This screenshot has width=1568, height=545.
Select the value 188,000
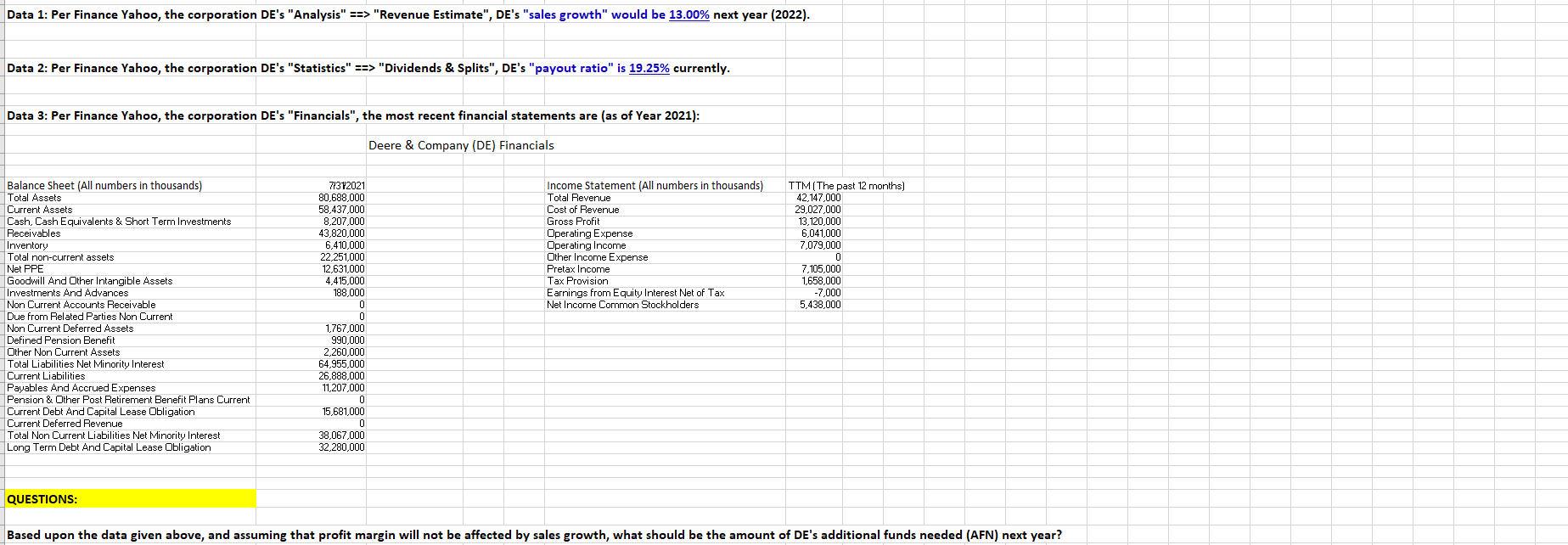(x=349, y=292)
